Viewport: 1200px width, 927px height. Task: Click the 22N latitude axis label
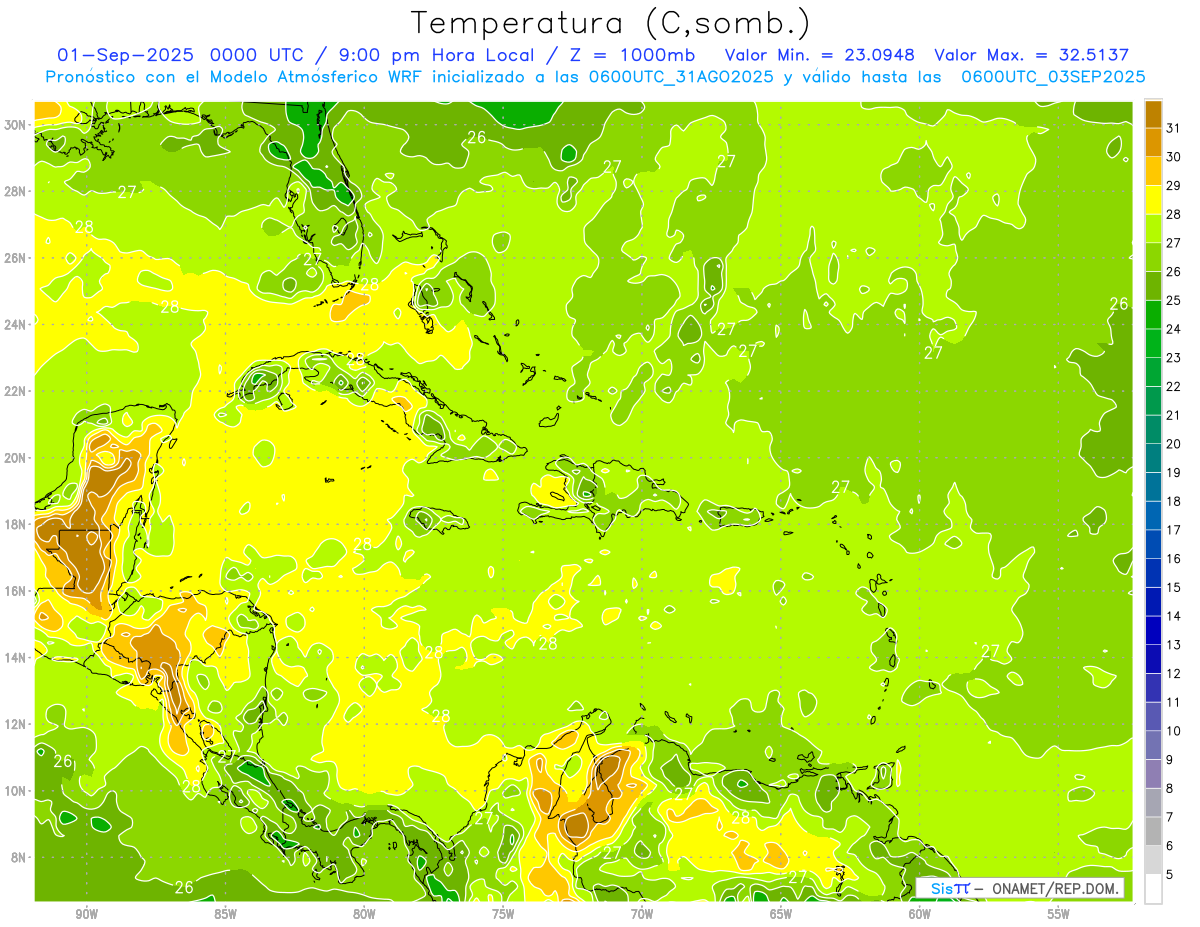tap(16, 391)
